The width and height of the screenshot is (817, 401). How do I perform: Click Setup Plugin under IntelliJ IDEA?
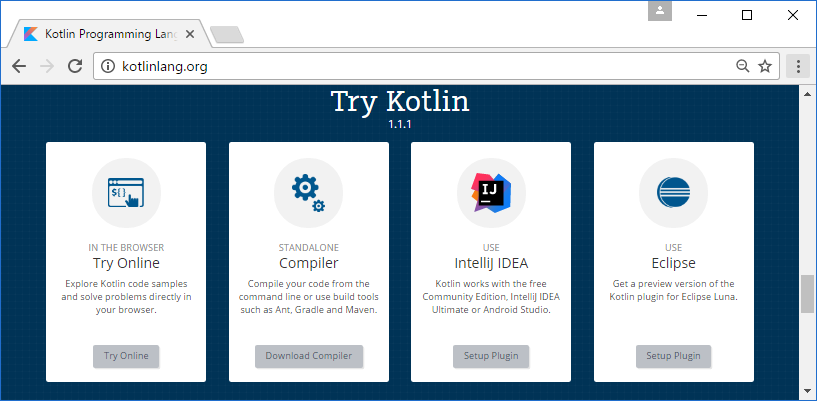coord(491,356)
